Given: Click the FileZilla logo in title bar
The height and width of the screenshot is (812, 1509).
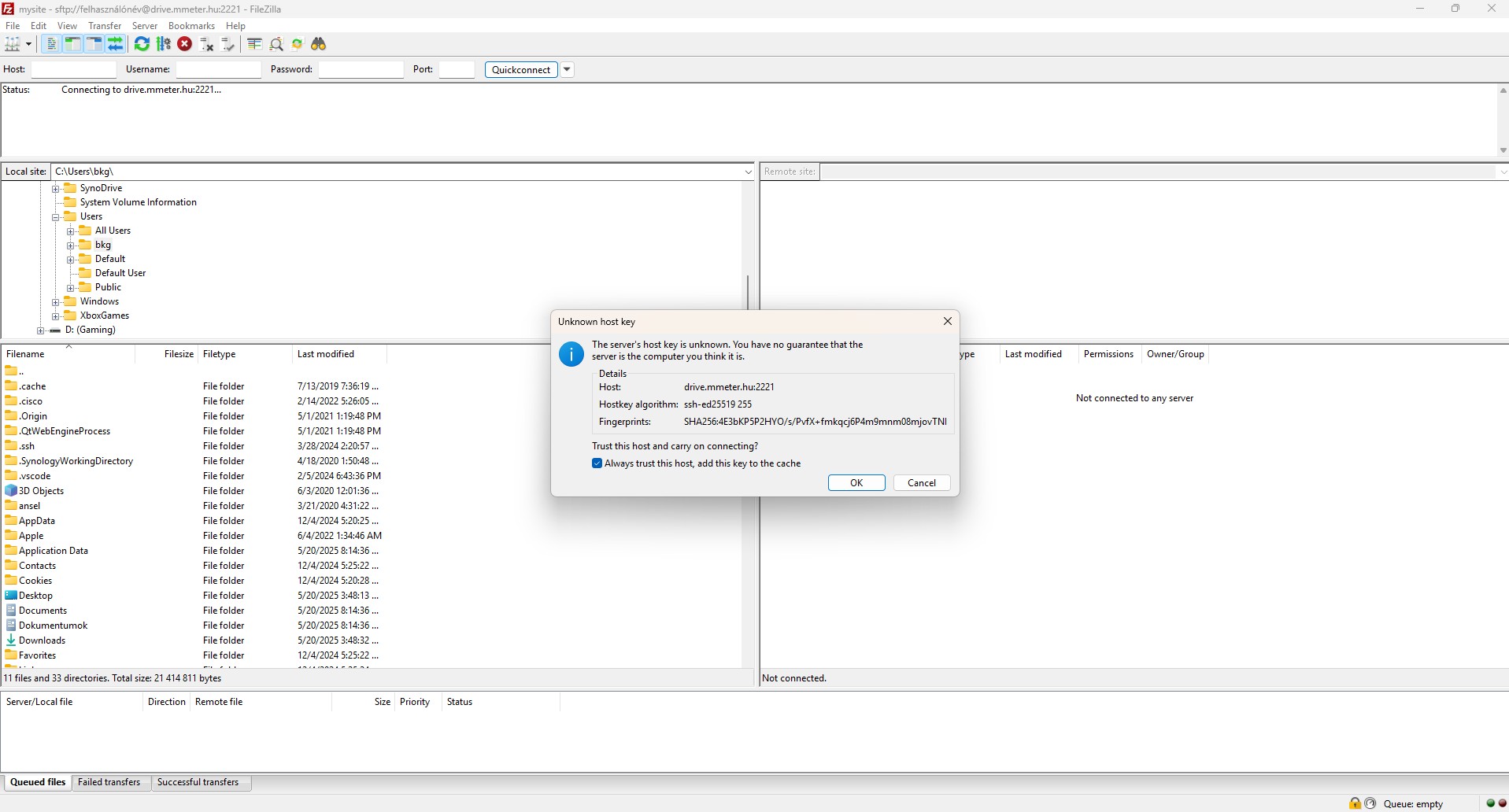Looking at the screenshot, I should (x=9, y=9).
